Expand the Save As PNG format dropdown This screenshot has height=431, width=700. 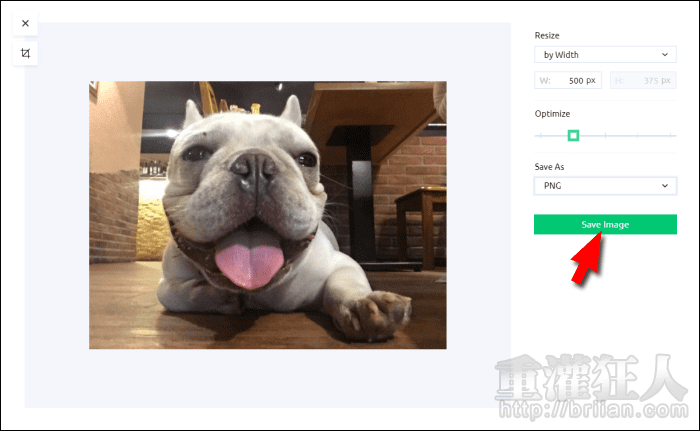click(x=605, y=185)
